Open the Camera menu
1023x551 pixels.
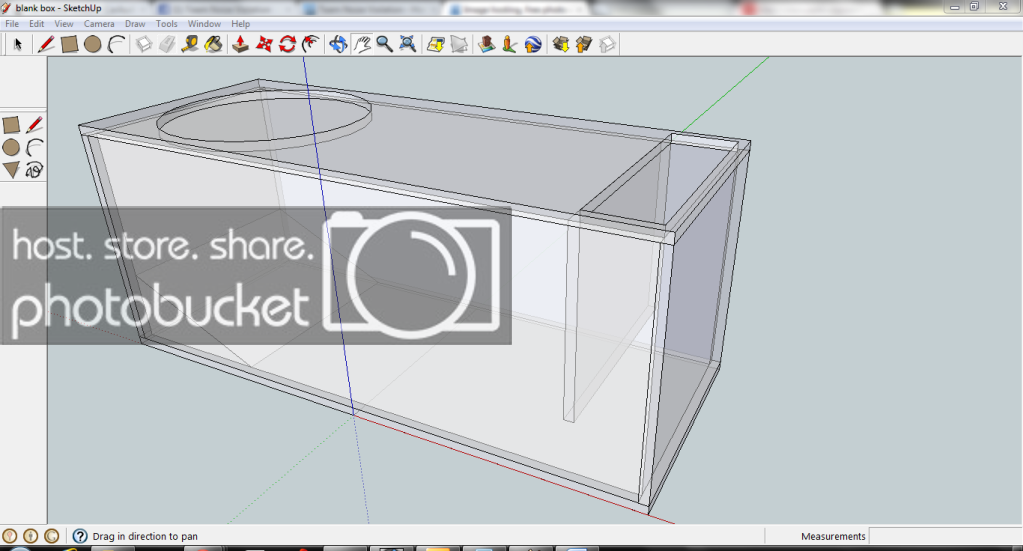99,23
